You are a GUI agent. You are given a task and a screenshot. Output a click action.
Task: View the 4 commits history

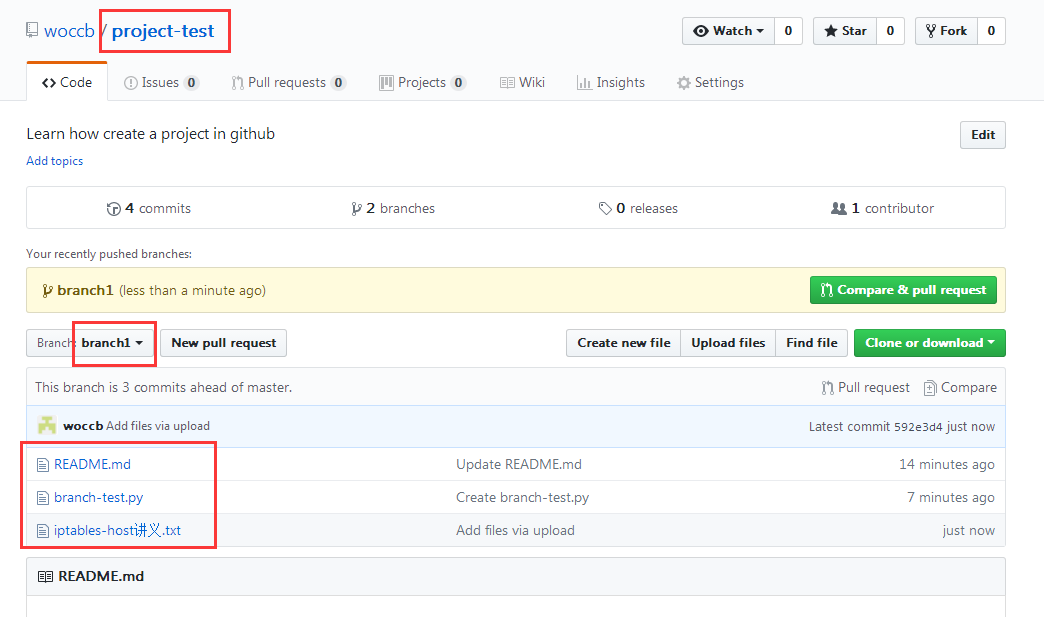tap(149, 208)
